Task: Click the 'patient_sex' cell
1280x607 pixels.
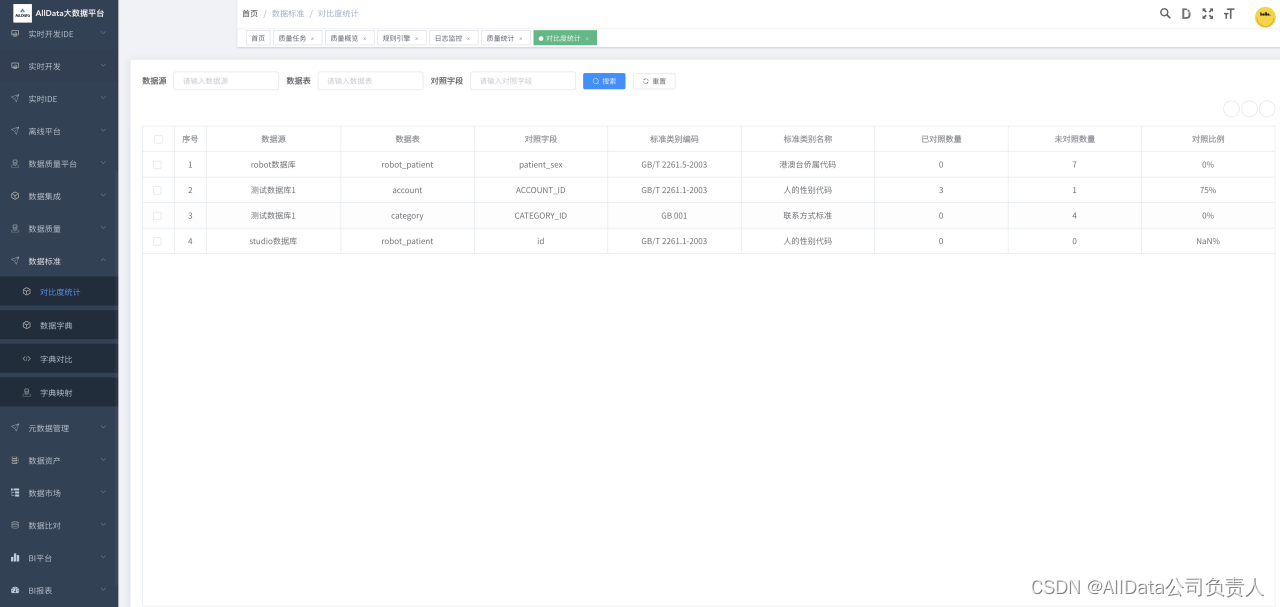Action: point(541,164)
